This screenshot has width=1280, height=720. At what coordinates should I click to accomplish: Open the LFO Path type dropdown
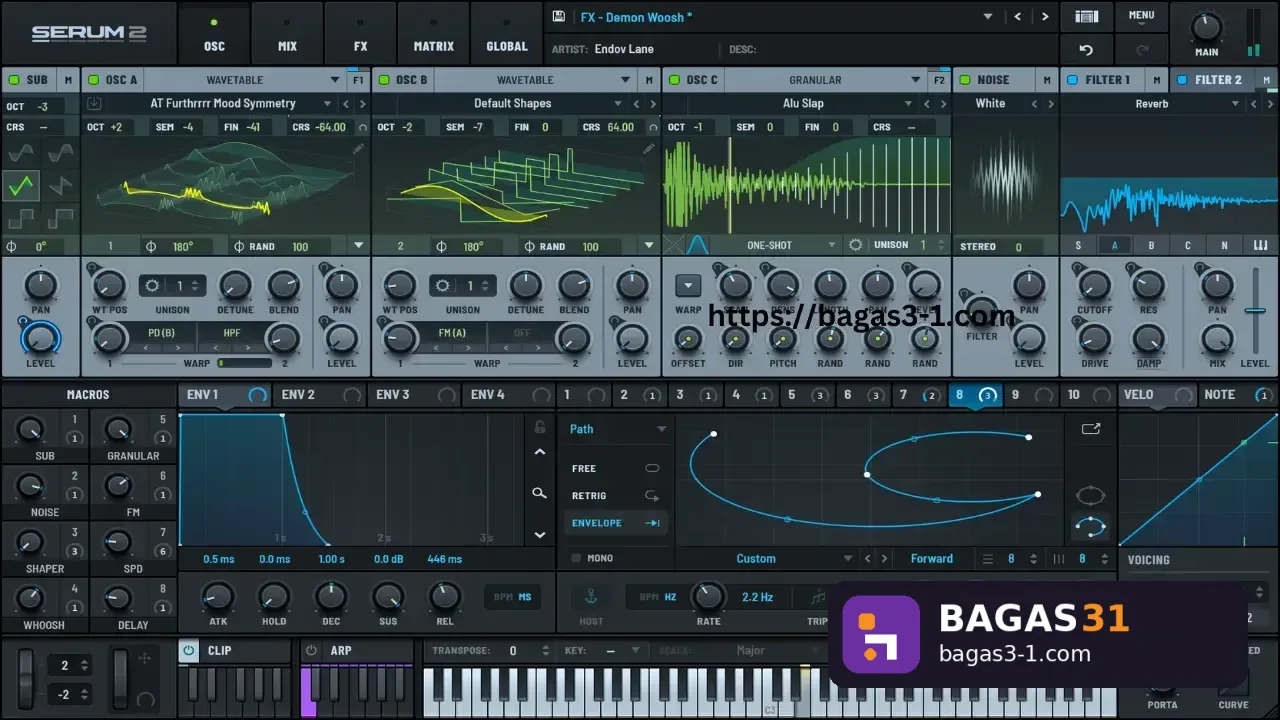pyautogui.click(x=617, y=429)
